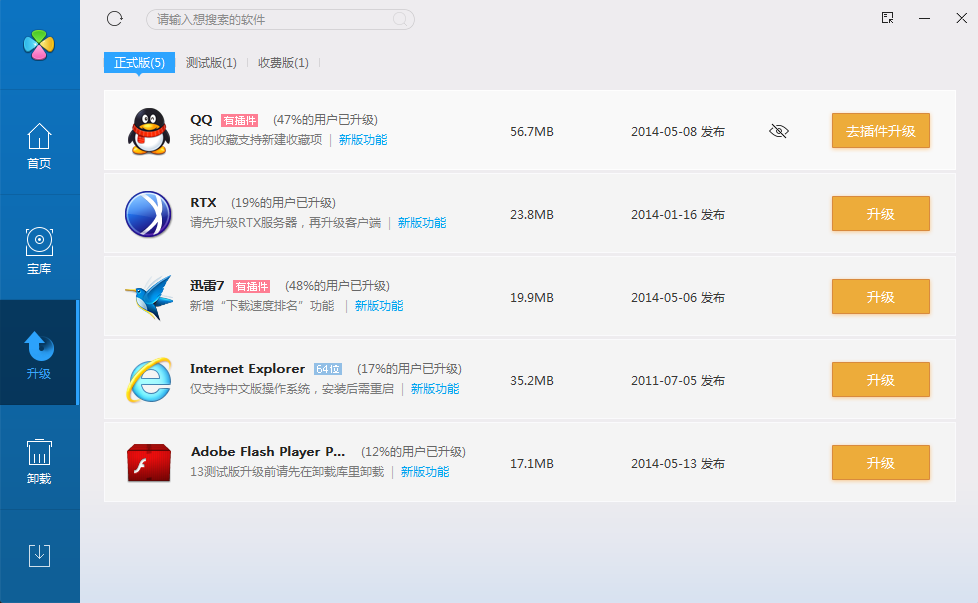Click the Internet Explorer icon
This screenshot has height=603, width=978.
149,381
